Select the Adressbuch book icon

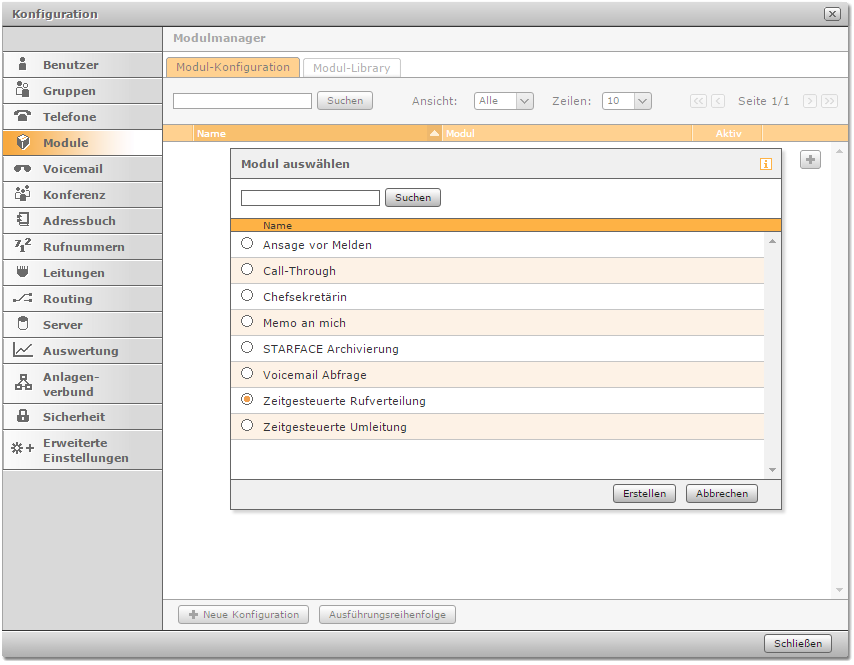(22, 221)
